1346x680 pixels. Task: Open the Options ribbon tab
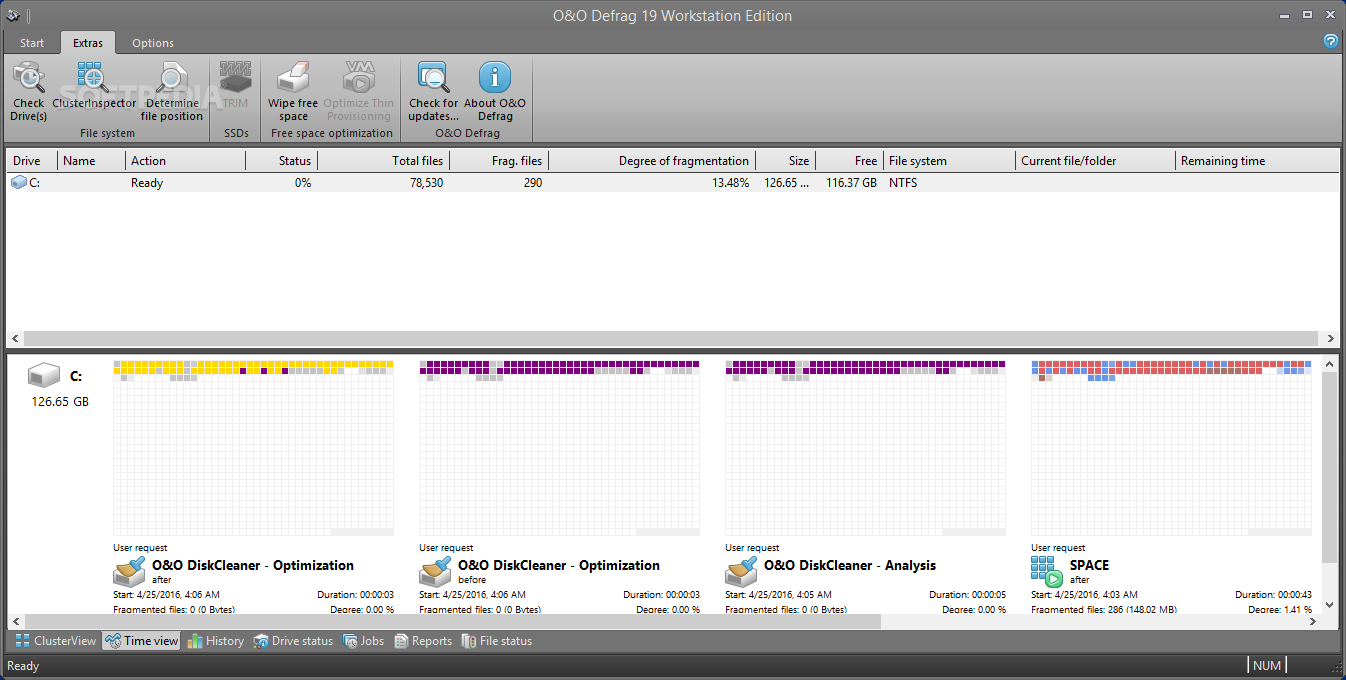pyautogui.click(x=153, y=43)
